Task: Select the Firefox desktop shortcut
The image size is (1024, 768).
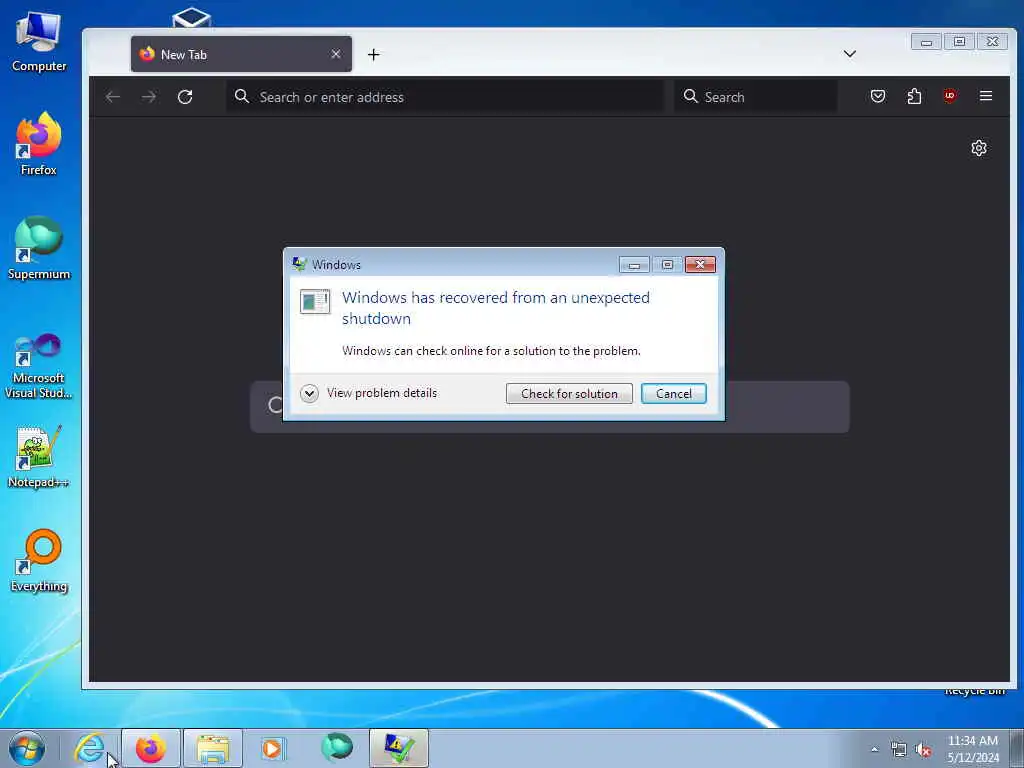Action: [x=39, y=144]
